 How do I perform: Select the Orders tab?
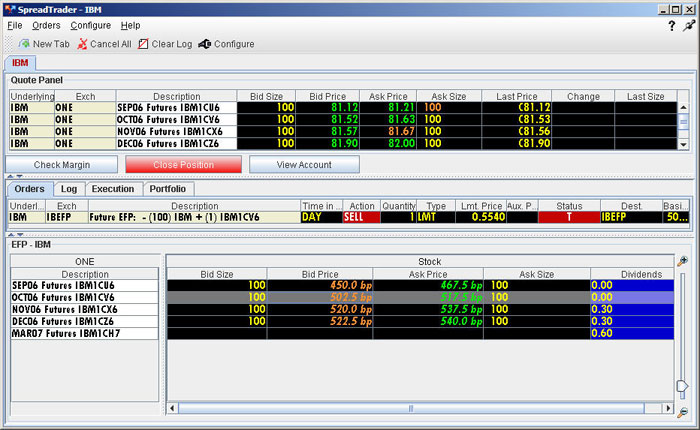[29, 189]
